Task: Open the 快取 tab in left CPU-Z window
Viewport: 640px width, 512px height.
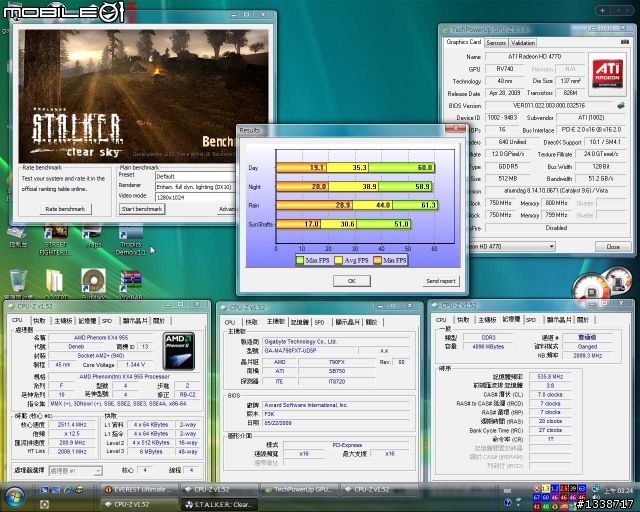Action: click(x=39, y=321)
